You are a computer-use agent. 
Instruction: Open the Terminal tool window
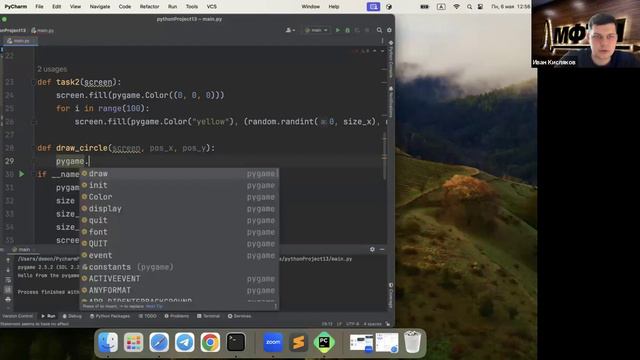[x=208, y=316]
